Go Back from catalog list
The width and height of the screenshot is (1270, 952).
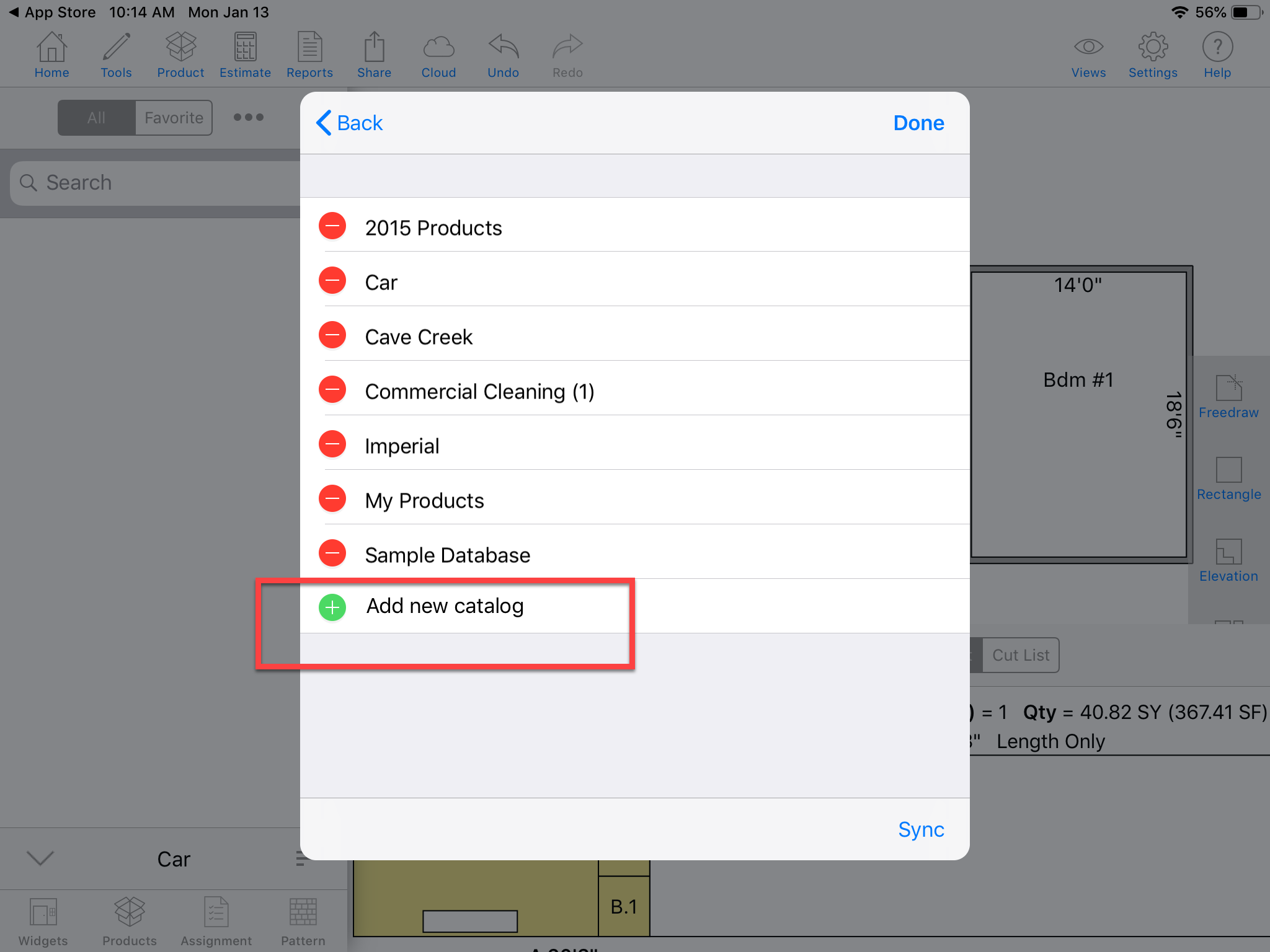point(350,123)
